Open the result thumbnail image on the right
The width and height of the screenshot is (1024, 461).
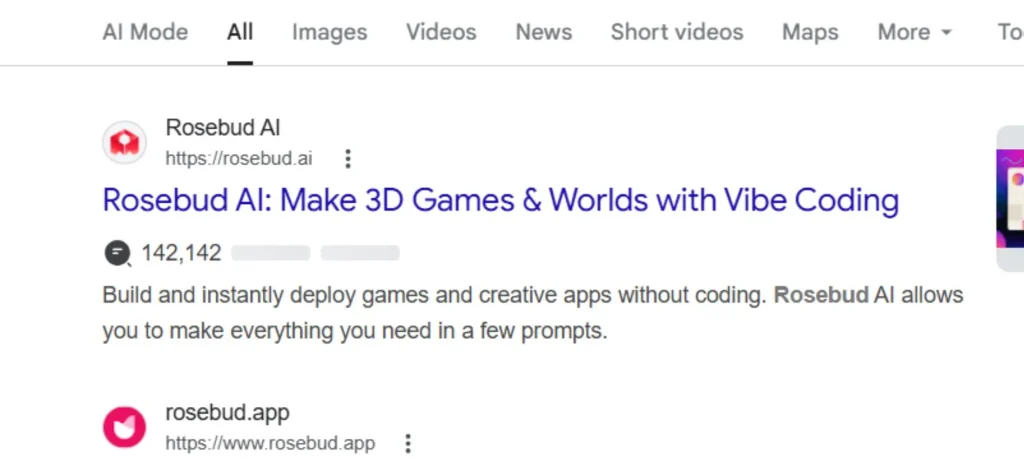click(x=1010, y=200)
